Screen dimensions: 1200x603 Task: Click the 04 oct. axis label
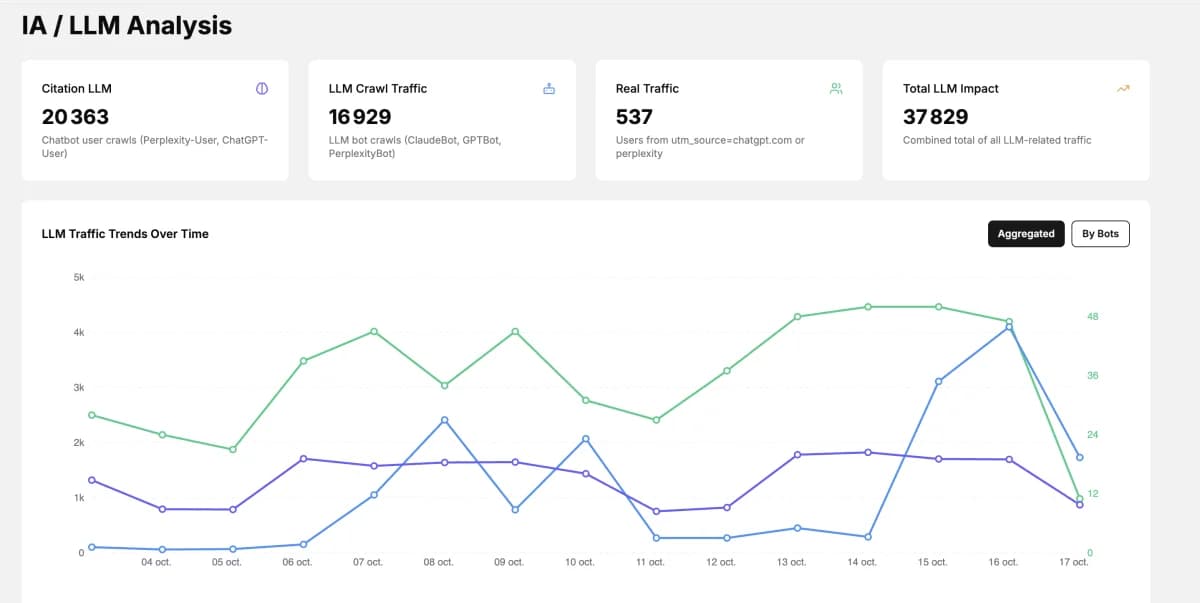click(x=156, y=562)
